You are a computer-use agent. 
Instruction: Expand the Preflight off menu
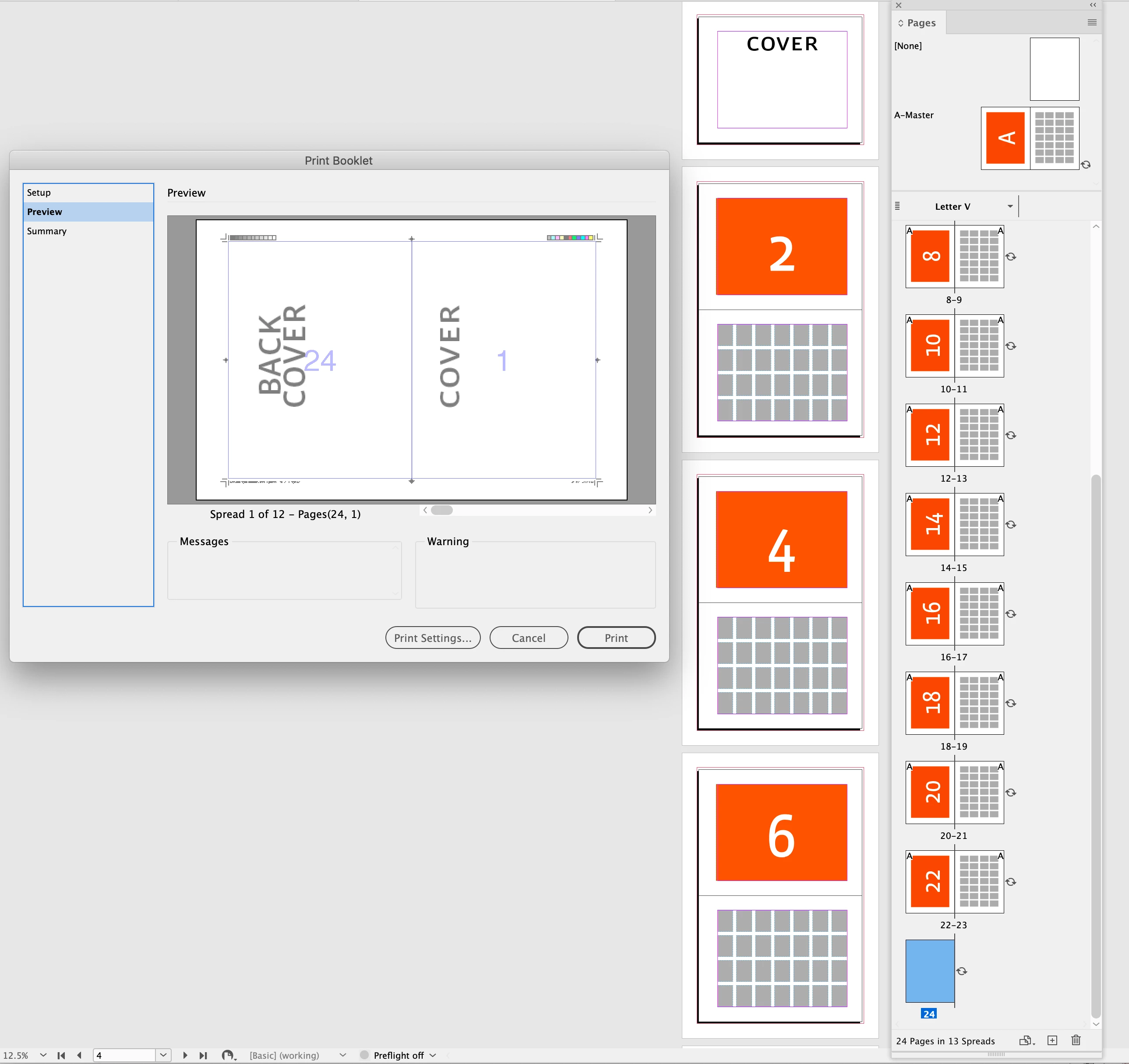click(433, 1056)
